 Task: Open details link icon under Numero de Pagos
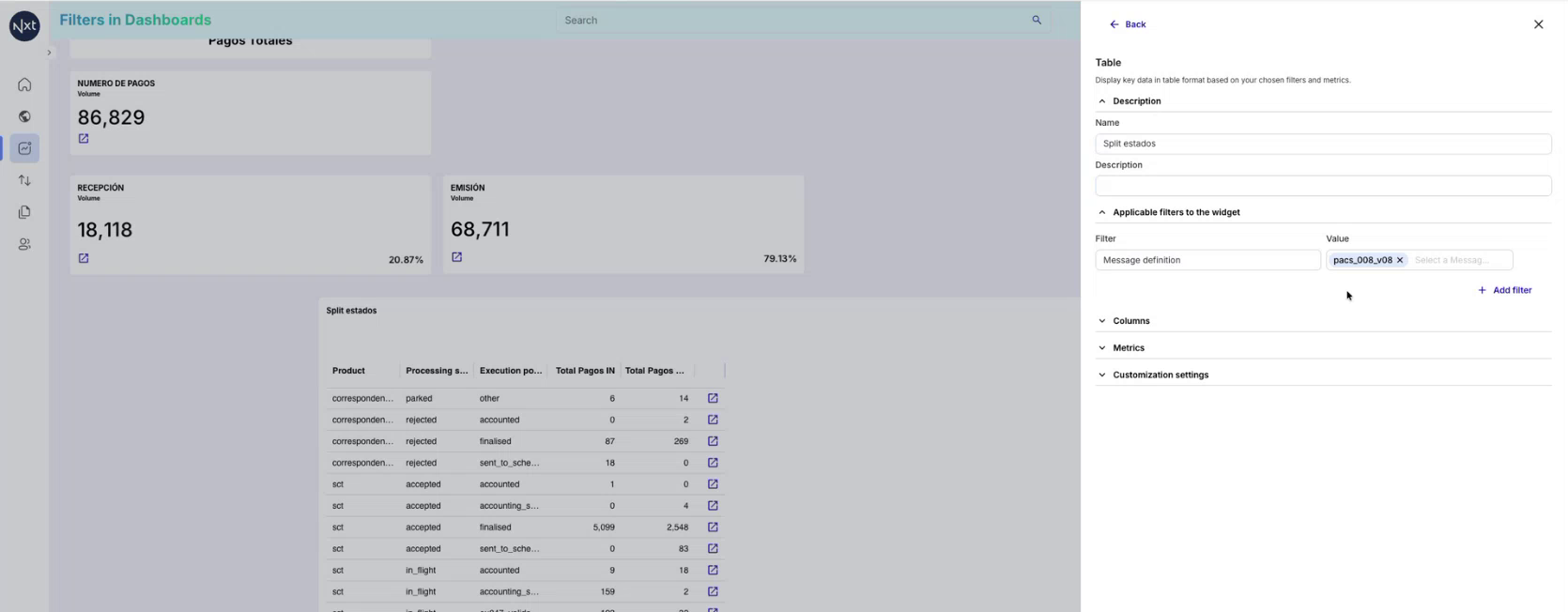[84, 139]
